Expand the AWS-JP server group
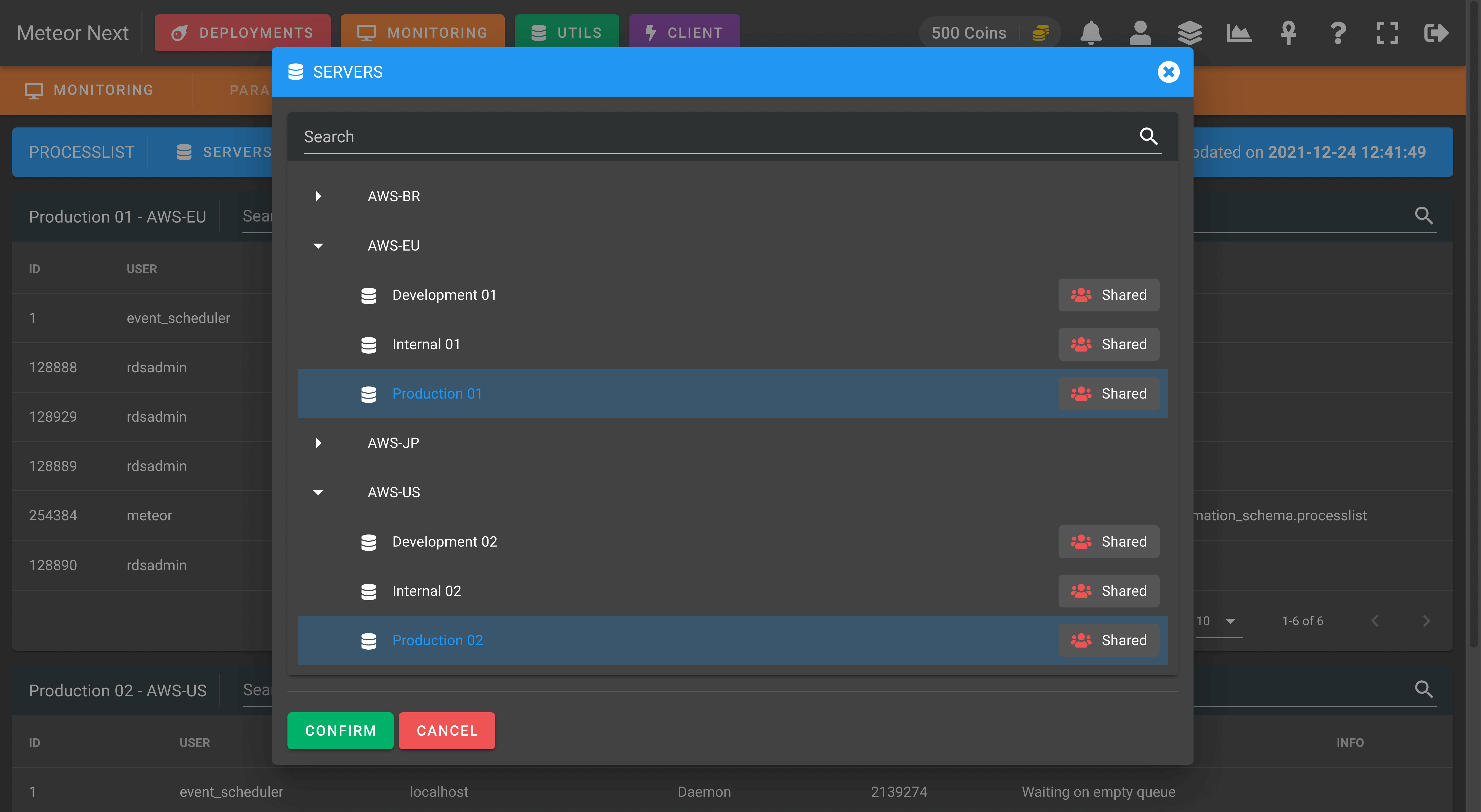Image resolution: width=1481 pixels, height=812 pixels. 319,443
